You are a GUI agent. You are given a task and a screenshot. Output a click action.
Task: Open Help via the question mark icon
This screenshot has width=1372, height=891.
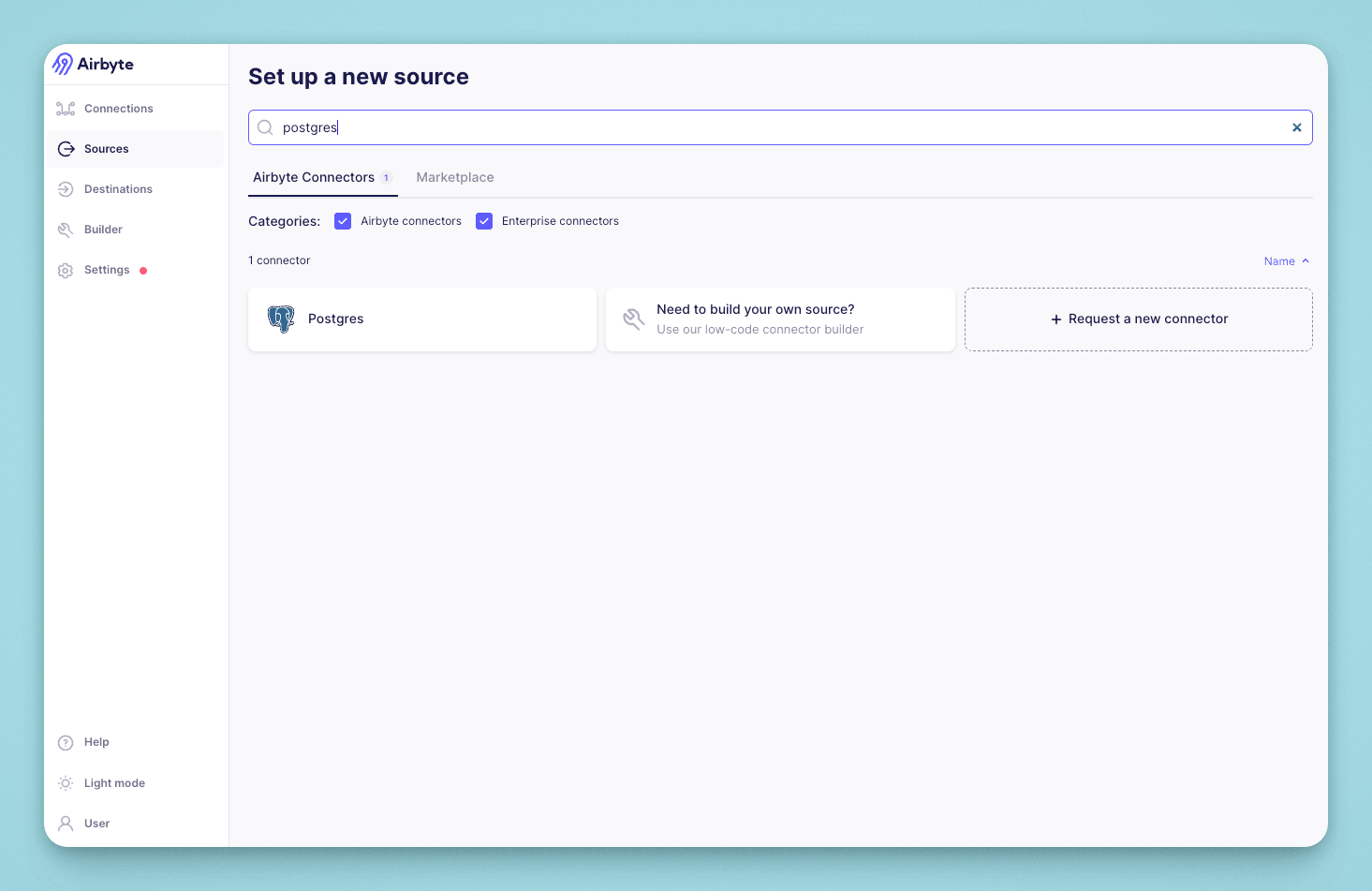pyautogui.click(x=66, y=743)
